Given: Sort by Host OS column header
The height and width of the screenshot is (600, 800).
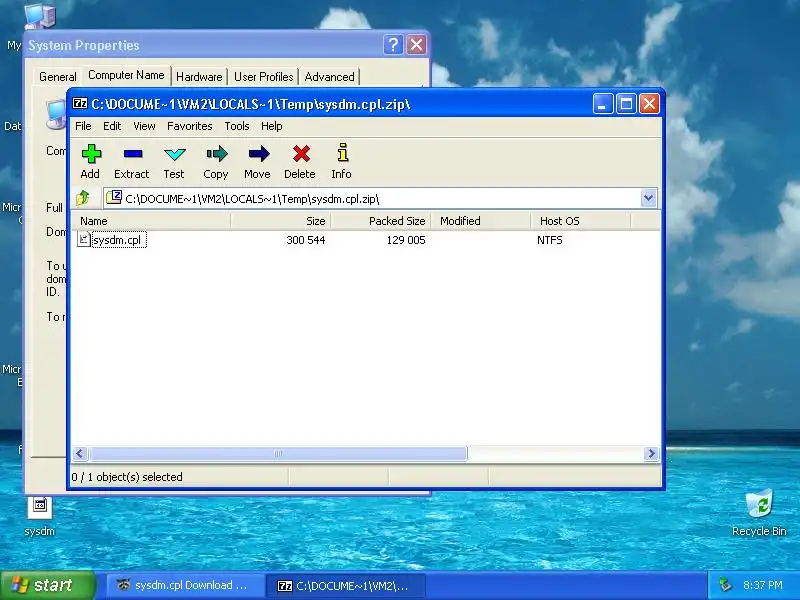Looking at the screenshot, I should 581,221.
